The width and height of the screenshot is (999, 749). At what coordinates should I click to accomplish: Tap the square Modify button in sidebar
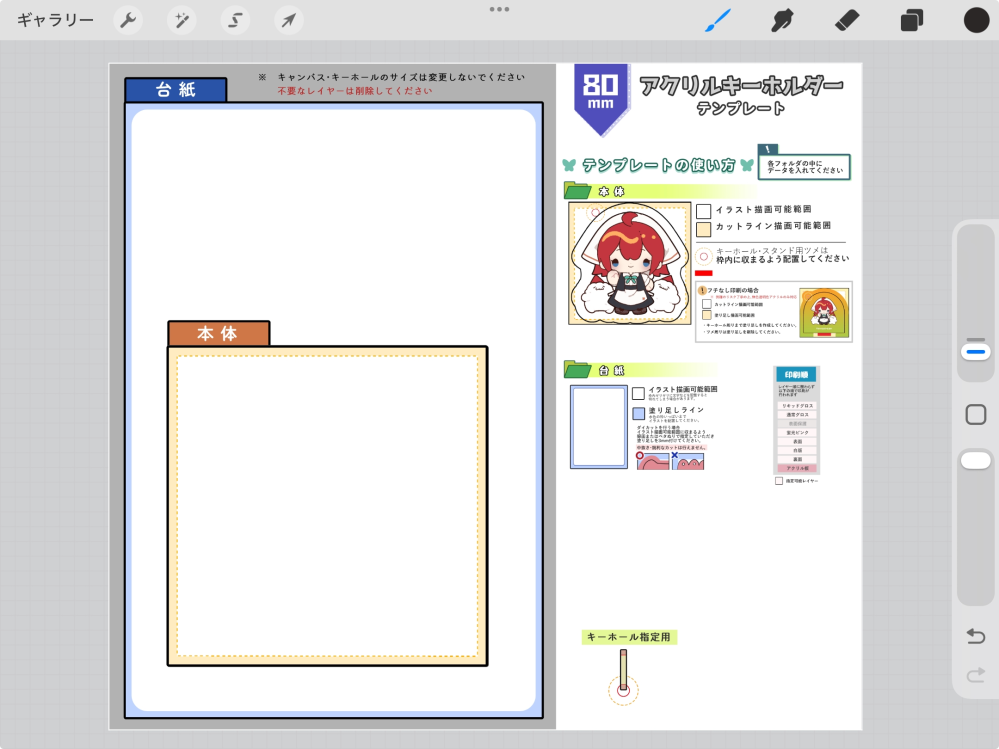[x=975, y=415]
